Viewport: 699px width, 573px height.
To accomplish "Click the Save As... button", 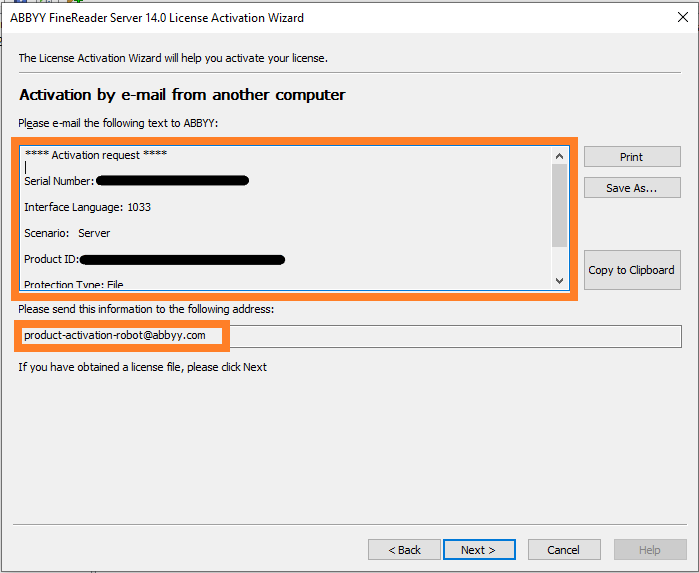I will (632, 188).
